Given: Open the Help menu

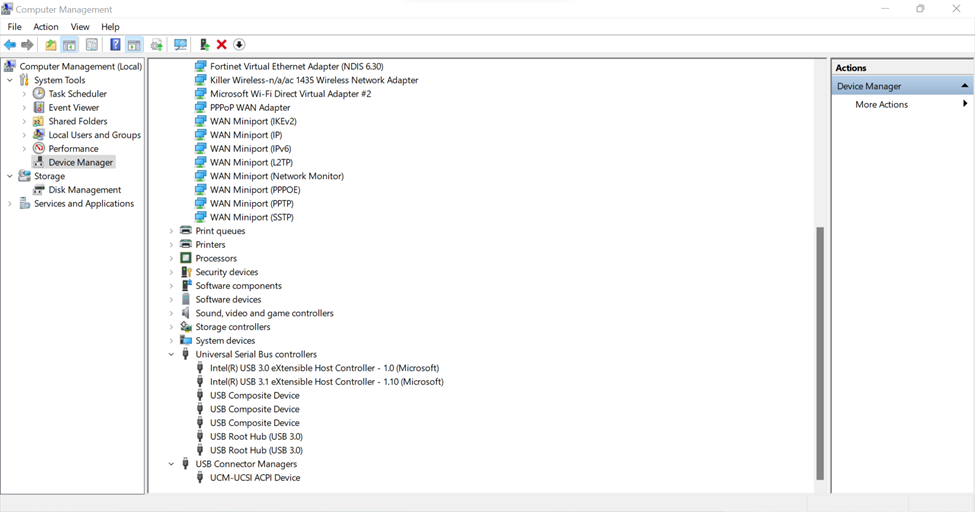Looking at the screenshot, I should [110, 27].
